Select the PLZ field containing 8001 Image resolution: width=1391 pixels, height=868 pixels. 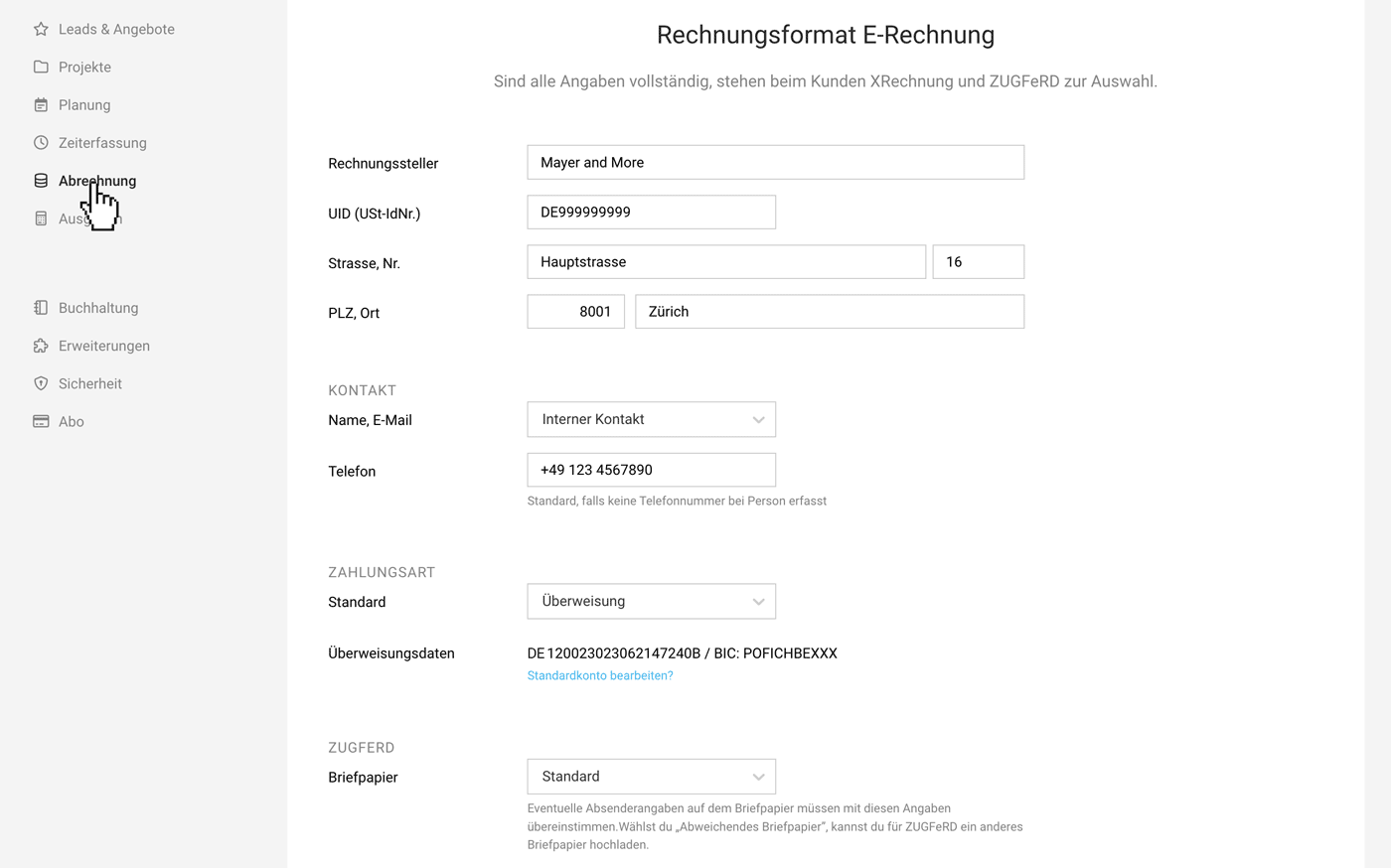(575, 311)
